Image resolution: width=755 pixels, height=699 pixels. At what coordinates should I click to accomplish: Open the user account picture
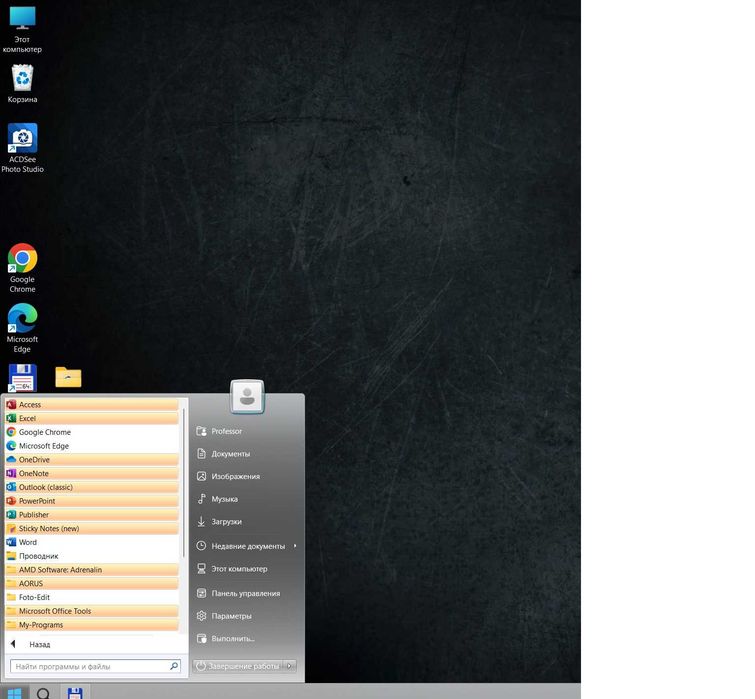point(247,397)
